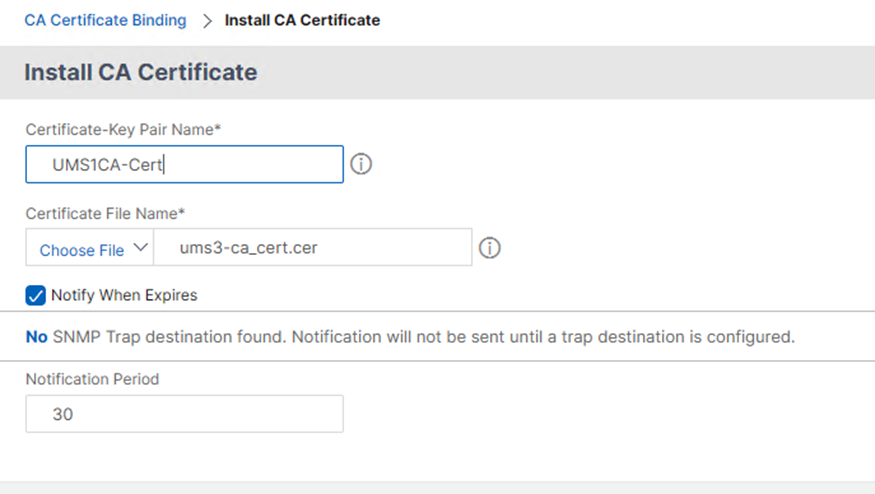The height and width of the screenshot is (494, 875).
Task: Click the Certificate File Name label
Action: [105, 213]
